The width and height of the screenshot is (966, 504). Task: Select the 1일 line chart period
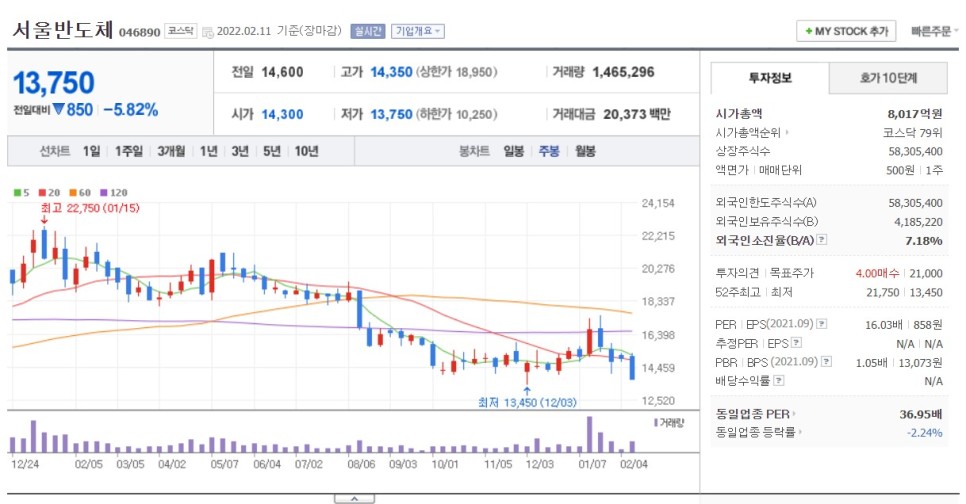(x=91, y=151)
